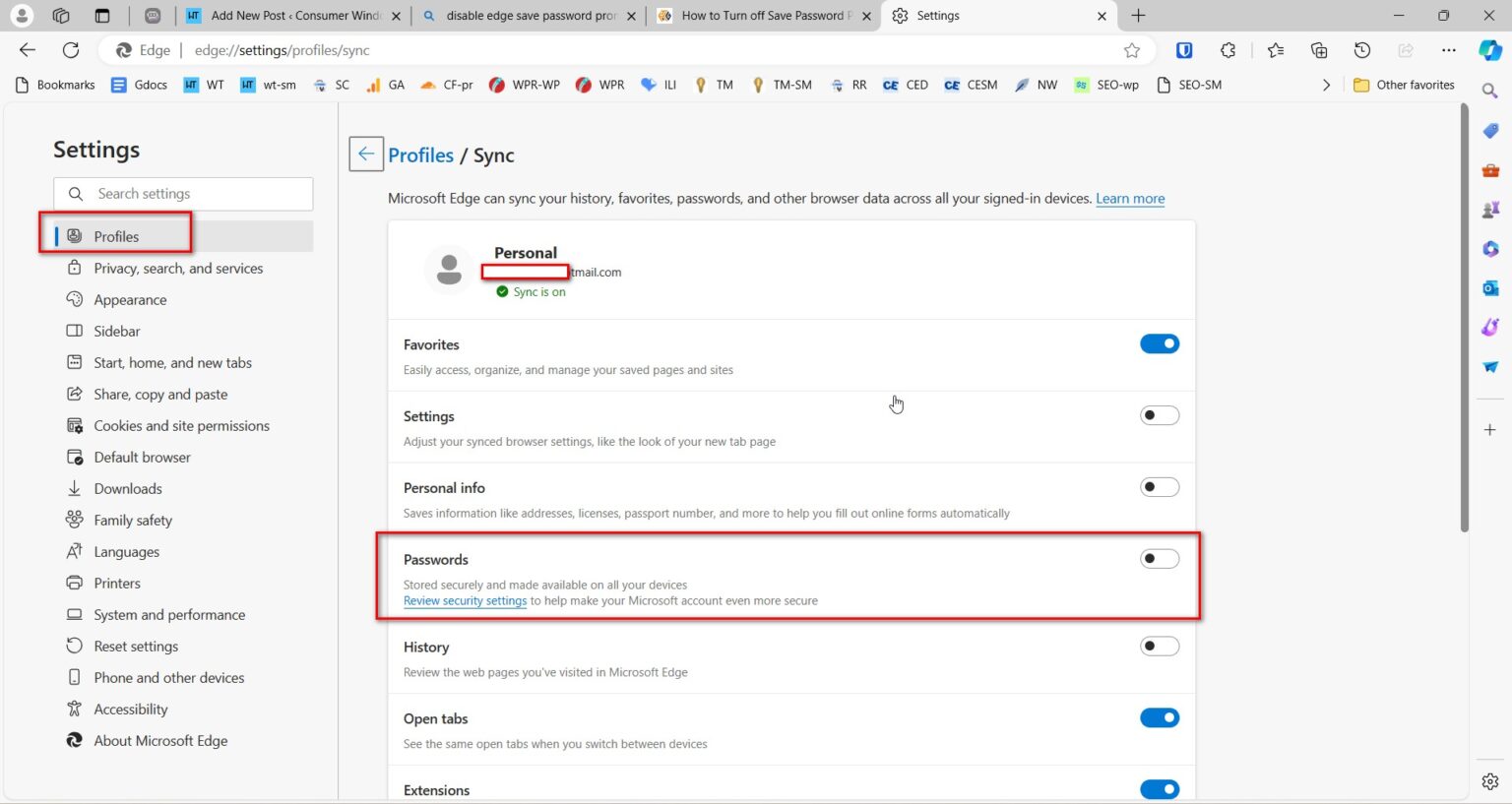The width and height of the screenshot is (1512, 804).
Task: Select Appearance in the settings sidebar
Action: [x=129, y=299]
